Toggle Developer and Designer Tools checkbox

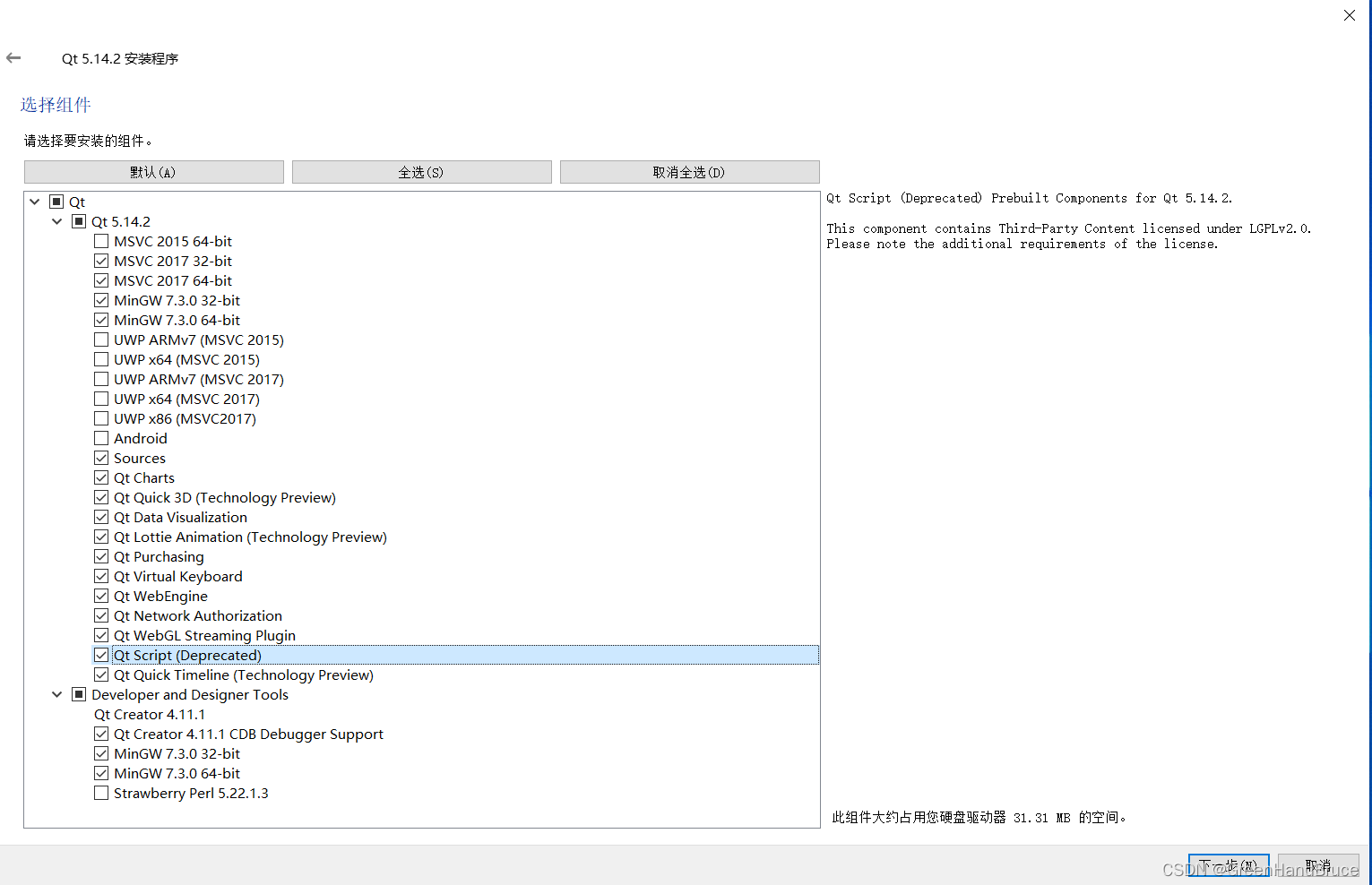[79, 694]
